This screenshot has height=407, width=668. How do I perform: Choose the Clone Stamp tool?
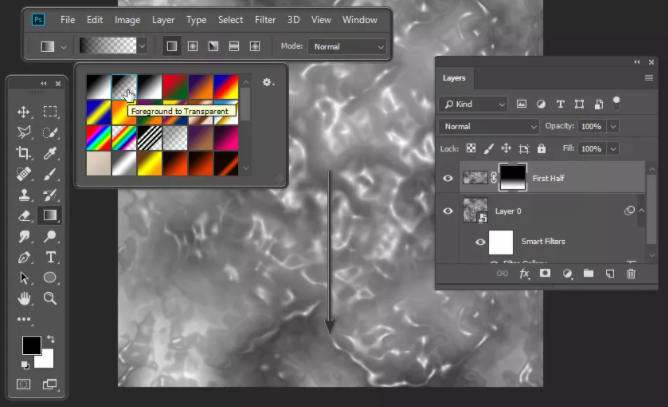click(23, 195)
